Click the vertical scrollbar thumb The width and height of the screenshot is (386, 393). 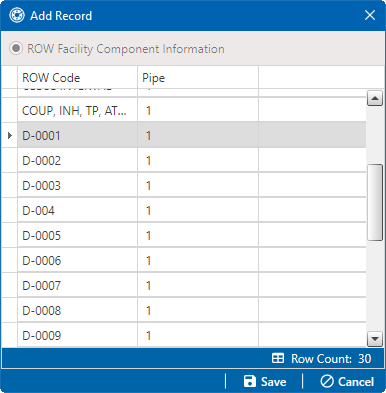click(375, 202)
